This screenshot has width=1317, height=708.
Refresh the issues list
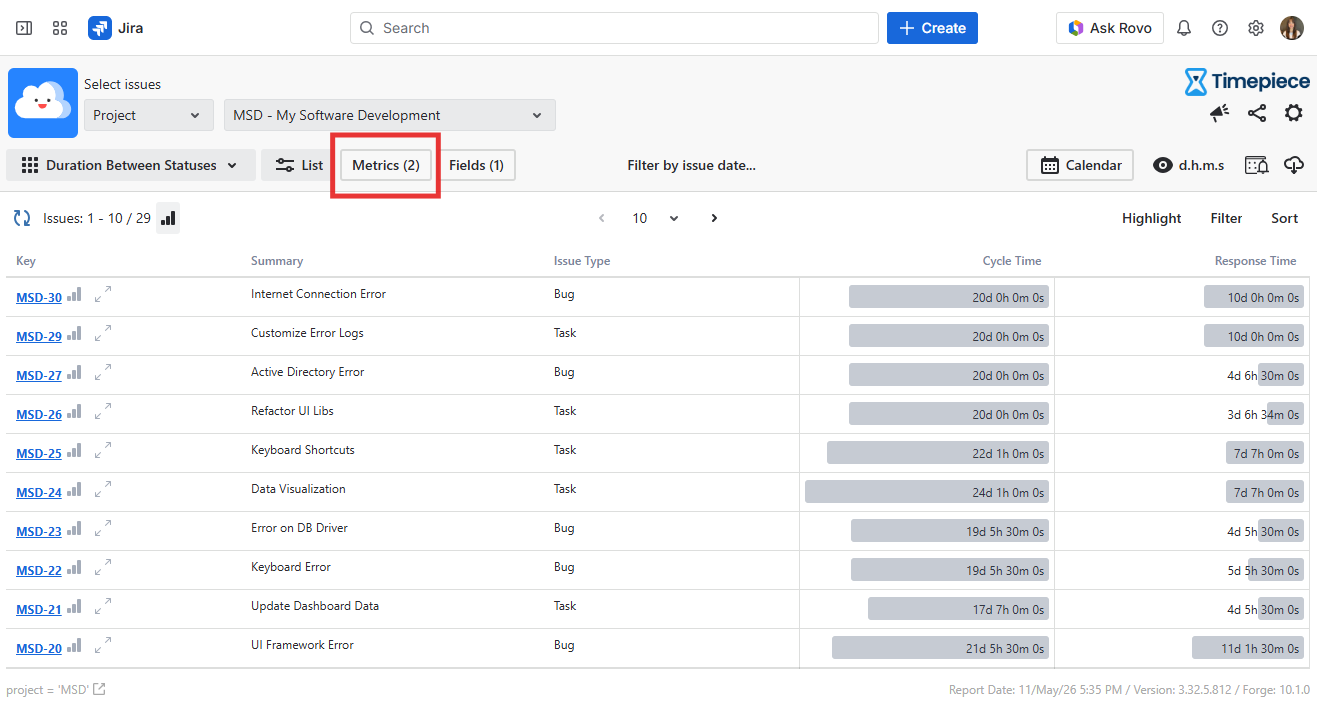click(x=22, y=218)
